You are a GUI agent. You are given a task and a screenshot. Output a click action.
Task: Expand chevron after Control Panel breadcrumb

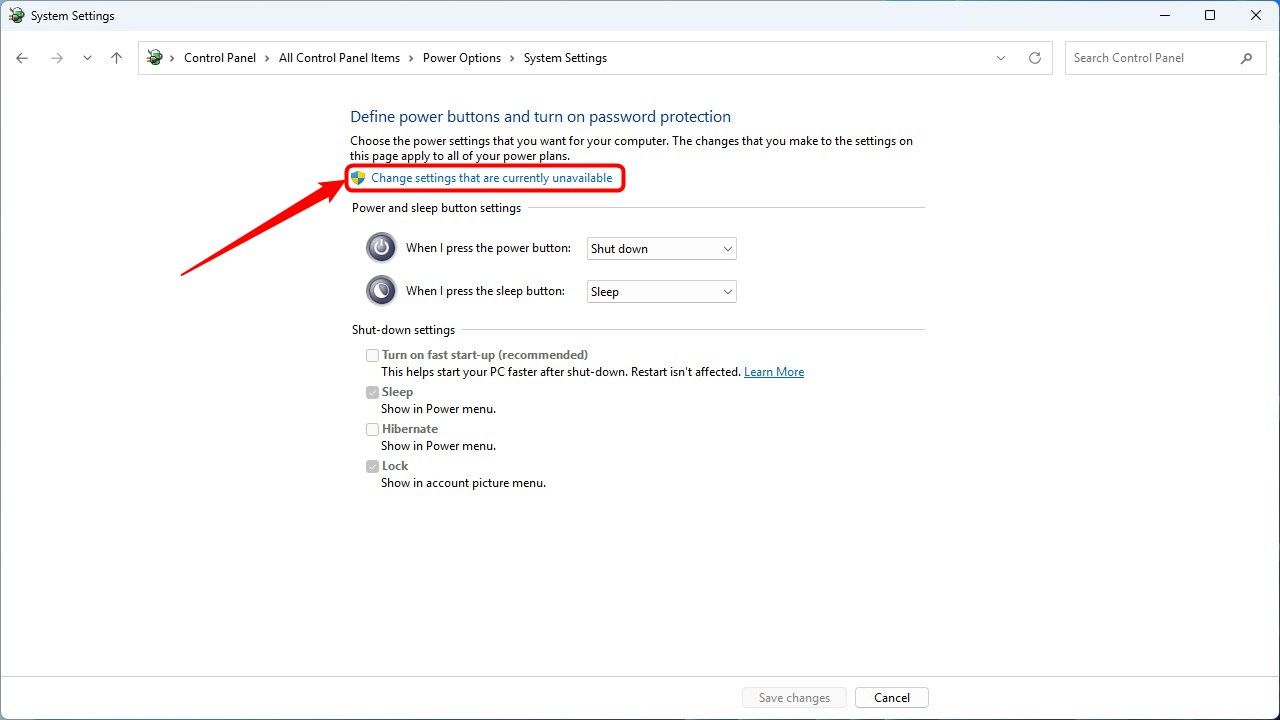tap(268, 58)
